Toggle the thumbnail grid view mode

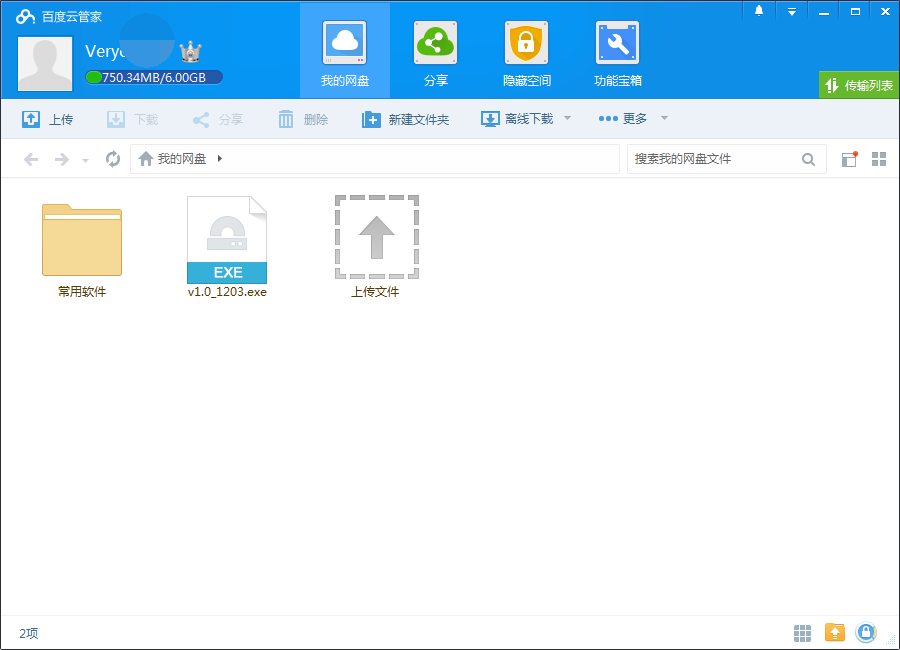[879, 159]
